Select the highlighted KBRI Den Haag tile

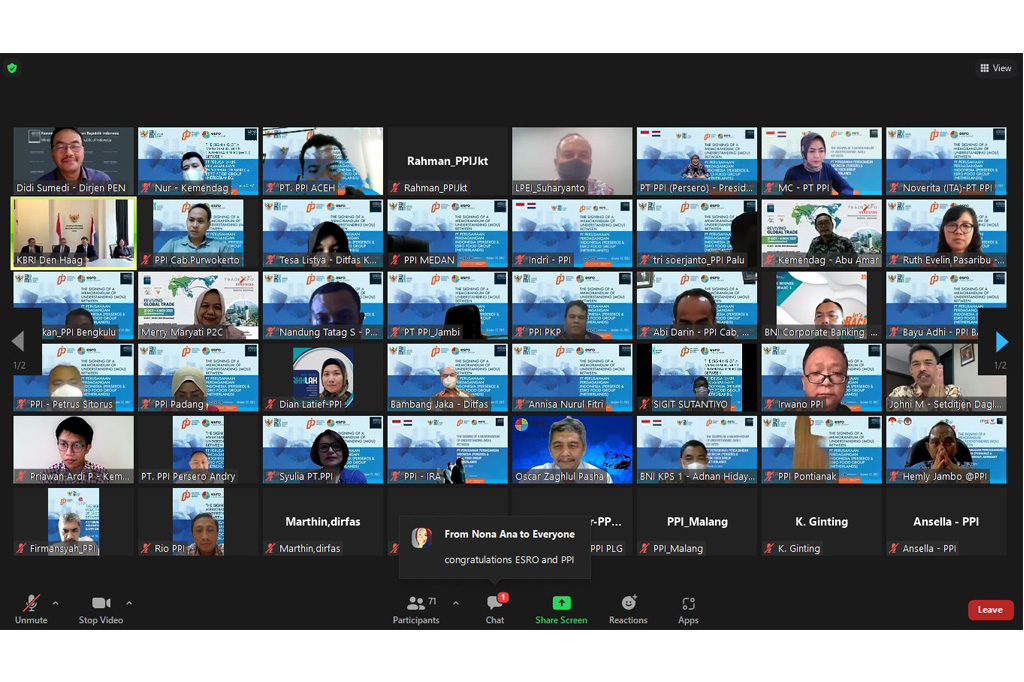[73, 233]
